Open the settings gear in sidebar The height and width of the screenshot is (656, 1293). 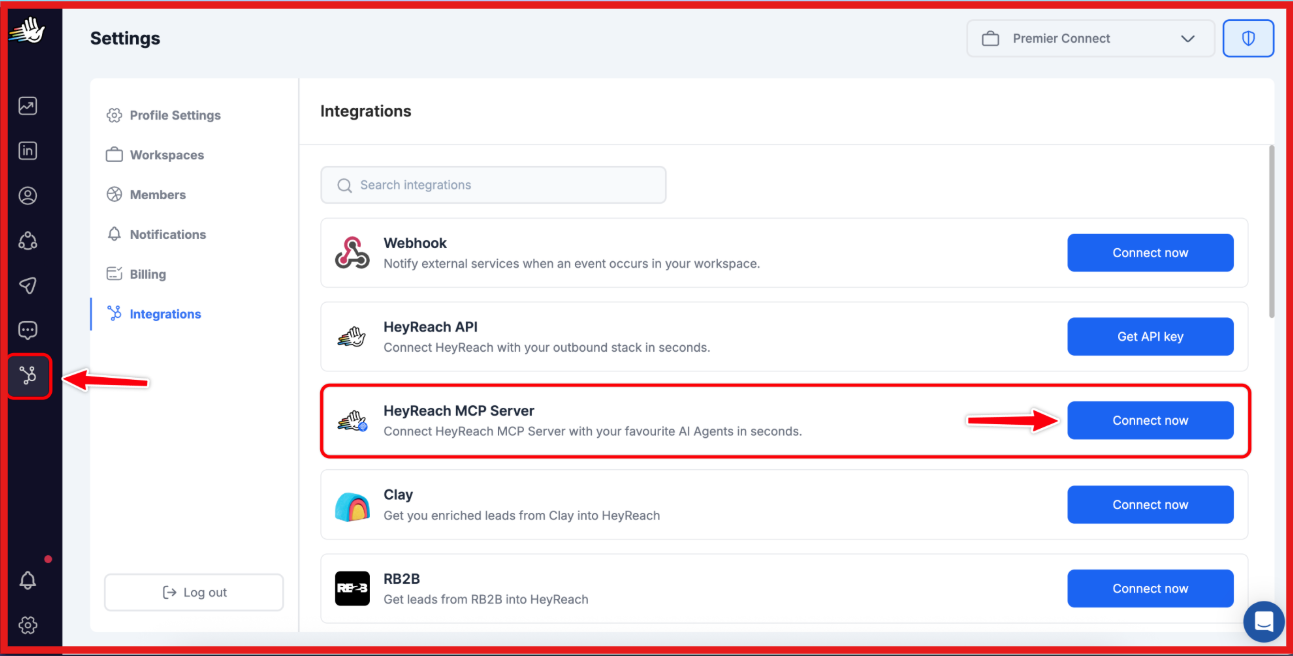(28, 626)
